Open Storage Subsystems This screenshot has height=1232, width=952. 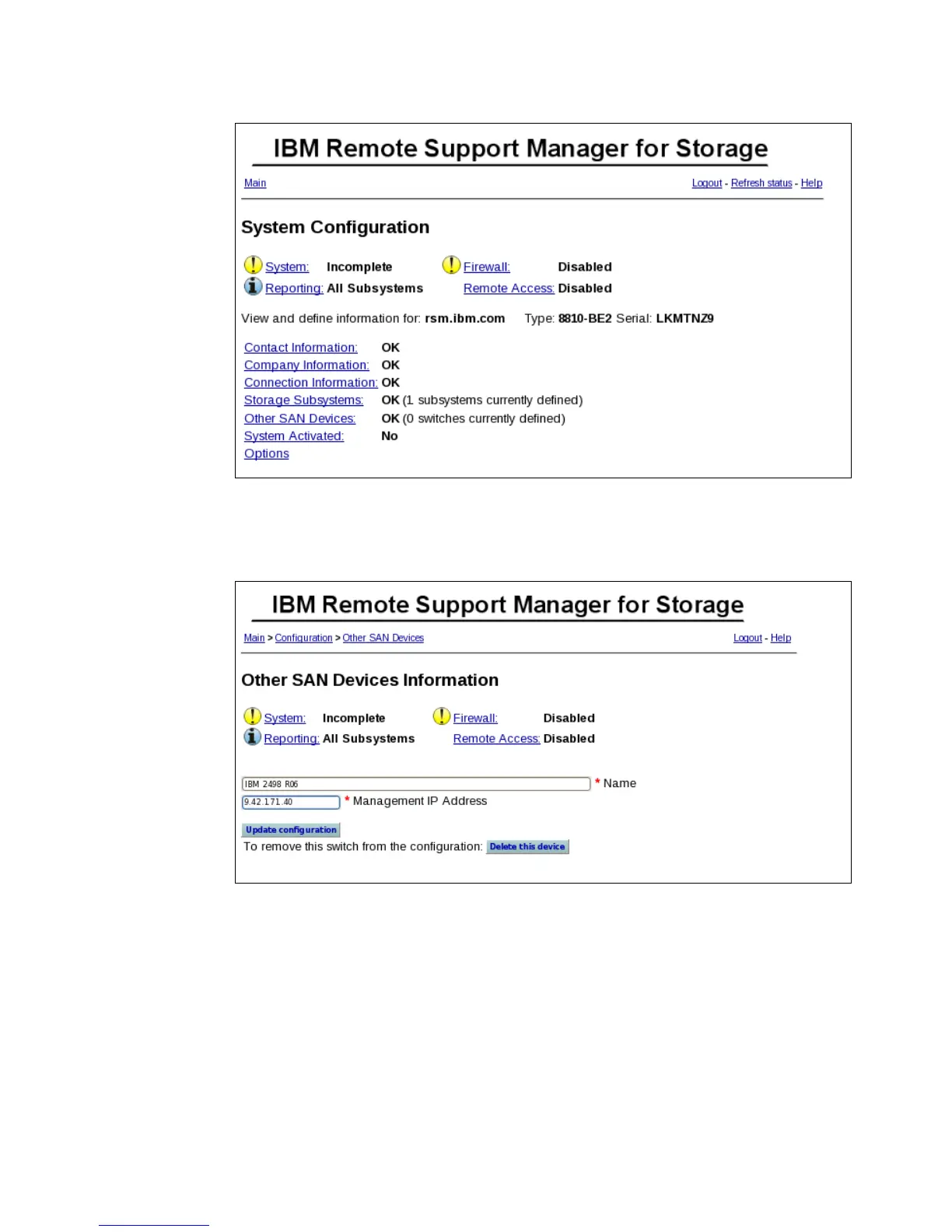point(304,401)
